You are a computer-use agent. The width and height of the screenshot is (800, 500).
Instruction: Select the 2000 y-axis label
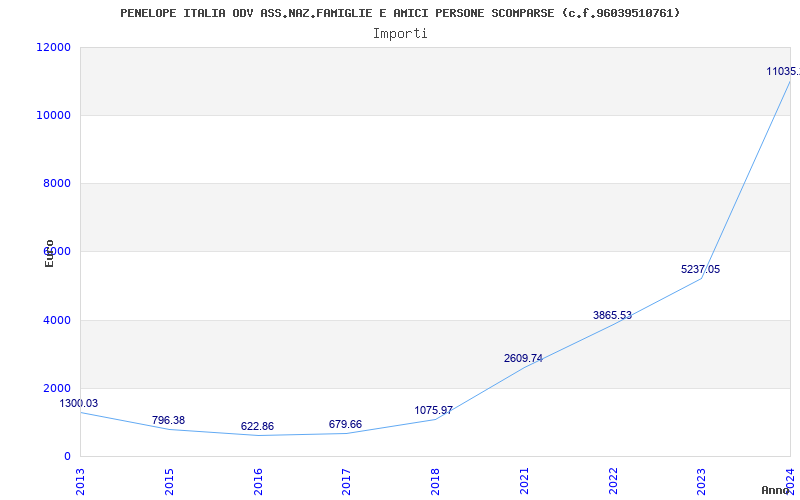tap(54, 389)
